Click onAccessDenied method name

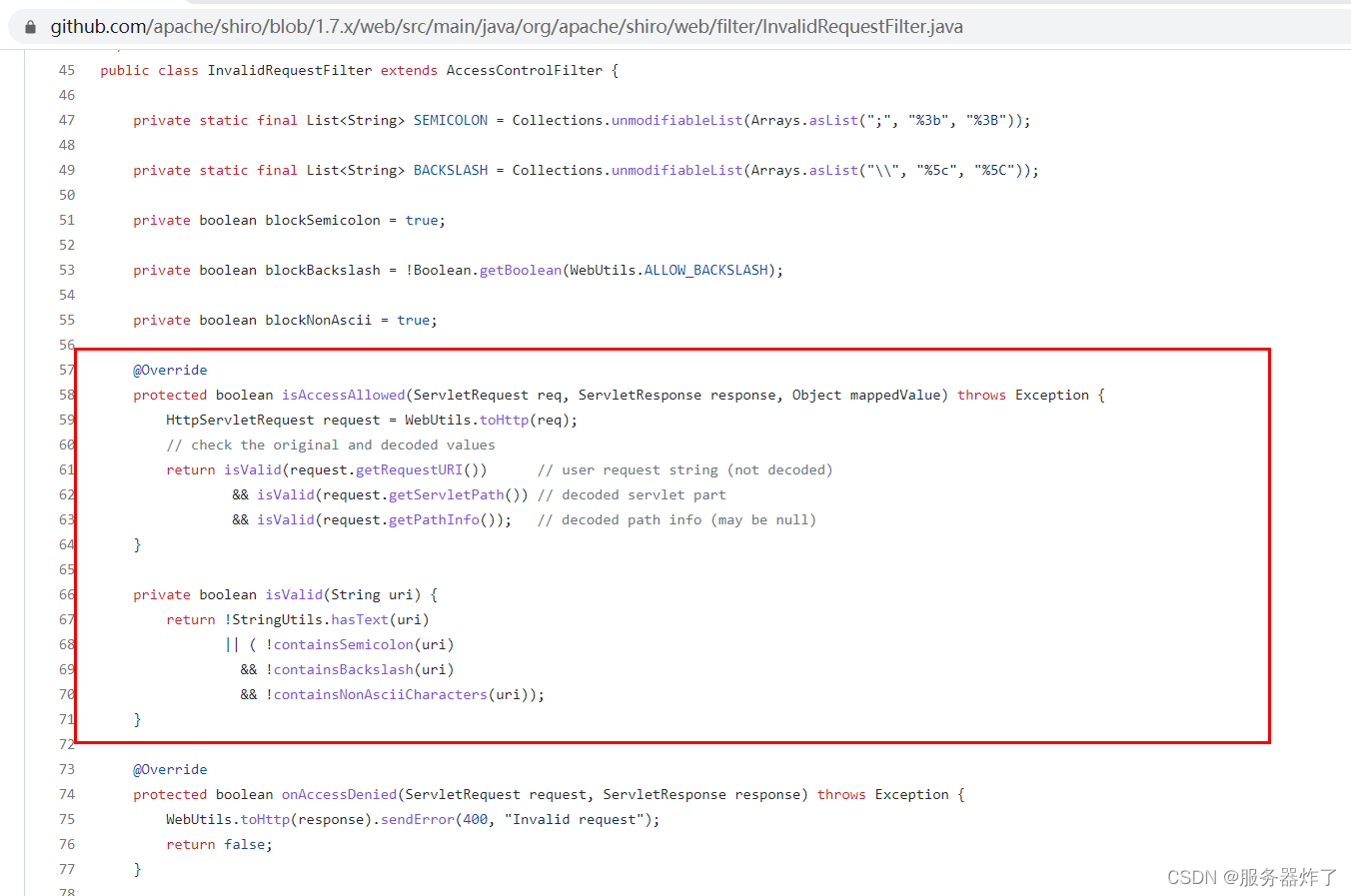point(340,794)
